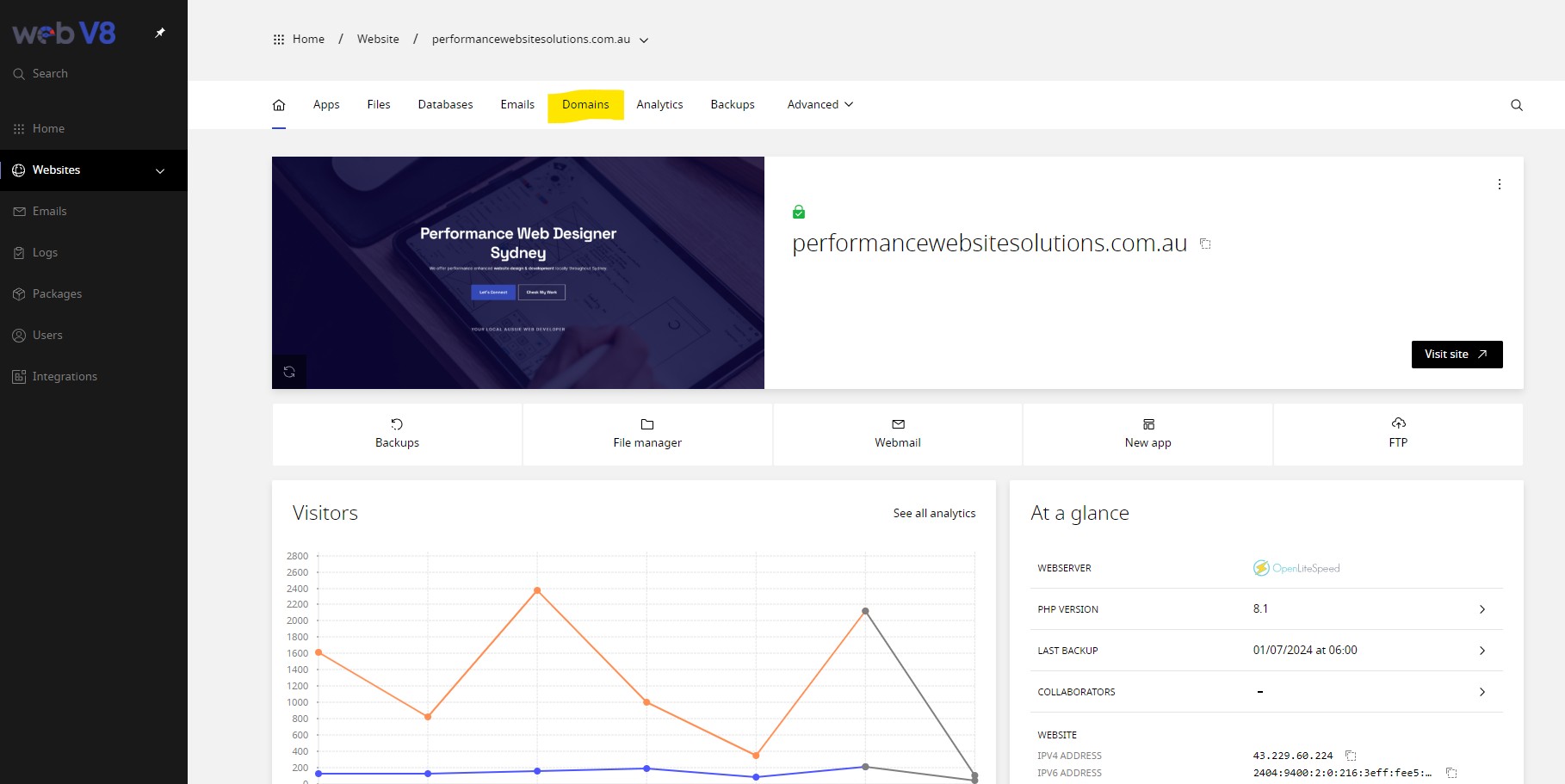The width and height of the screenshot is (1565, 784).
Task: Switch to the Domains tab
Action: coord(585,105)
